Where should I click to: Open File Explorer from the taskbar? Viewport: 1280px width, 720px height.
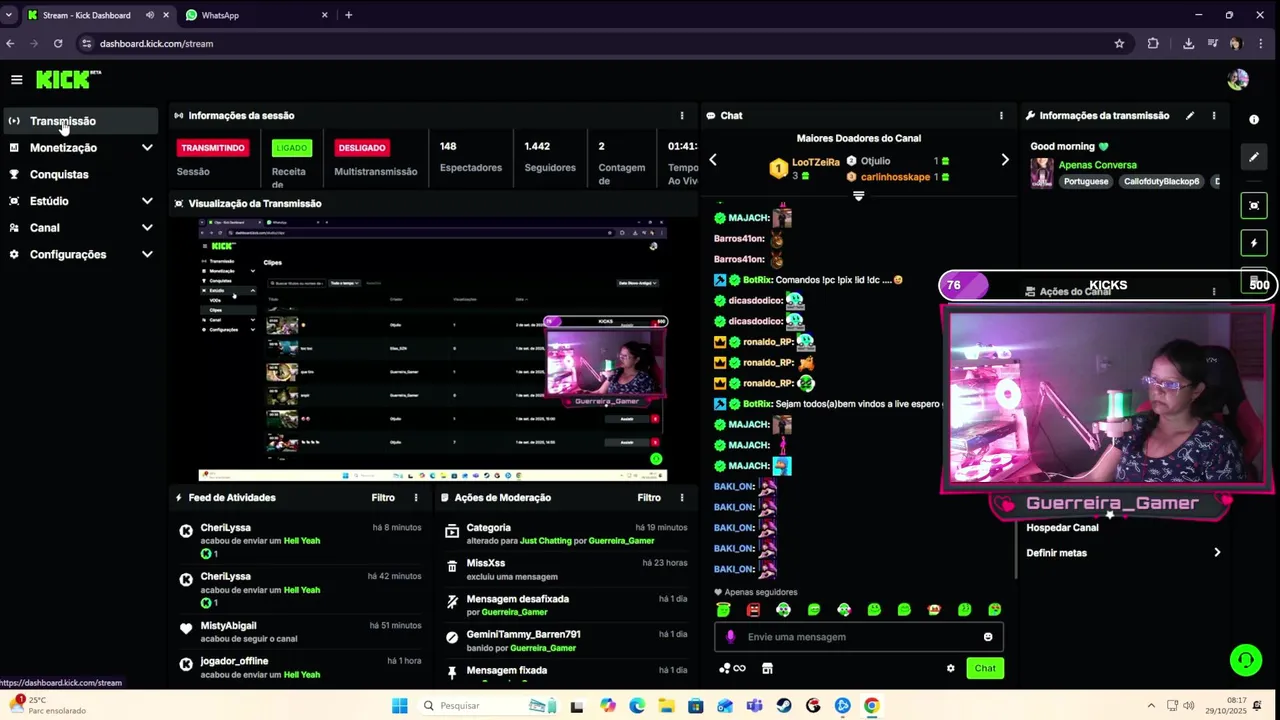666,706
